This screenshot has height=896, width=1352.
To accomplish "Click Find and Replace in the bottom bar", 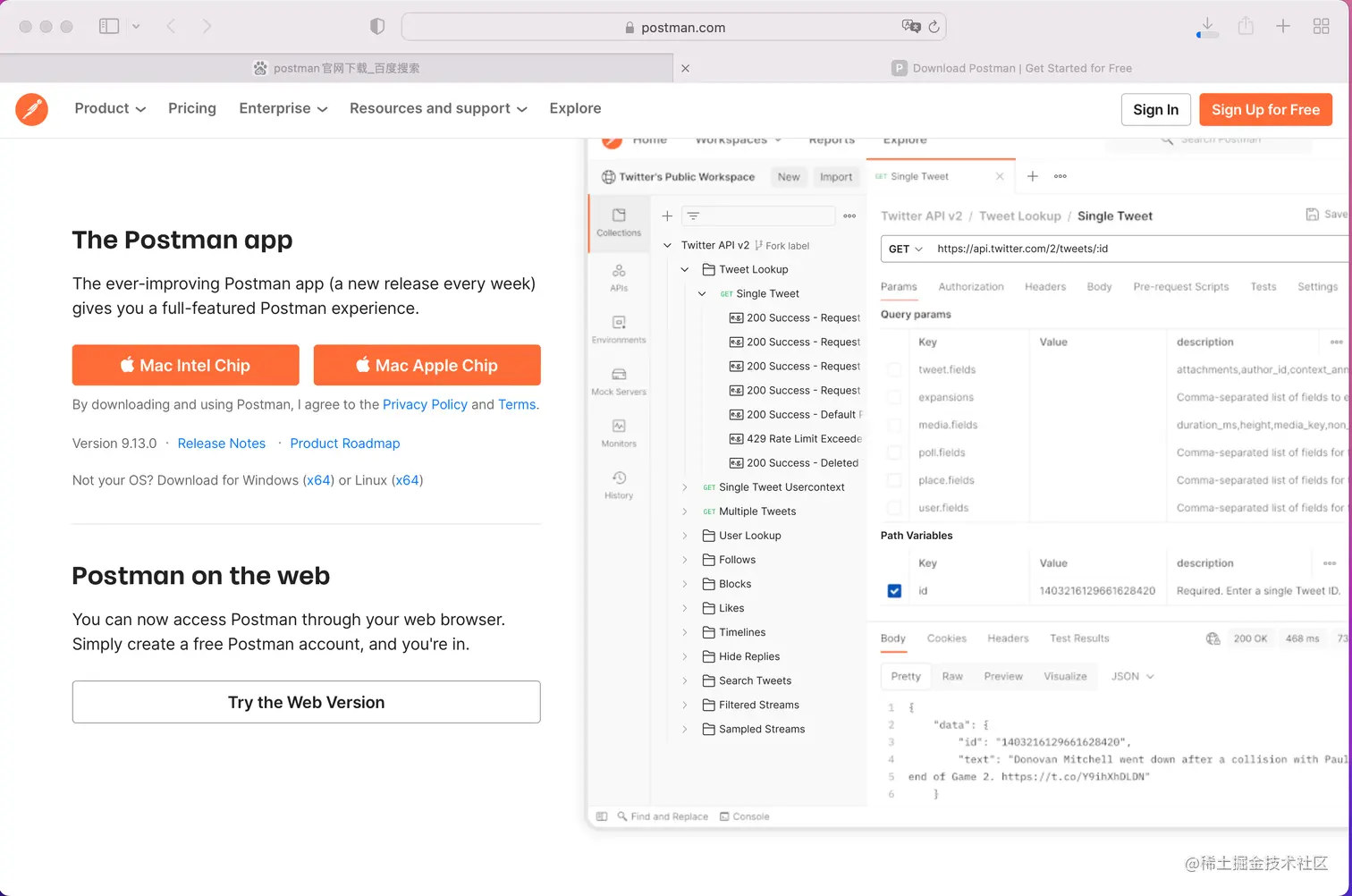I will [663, 816].
